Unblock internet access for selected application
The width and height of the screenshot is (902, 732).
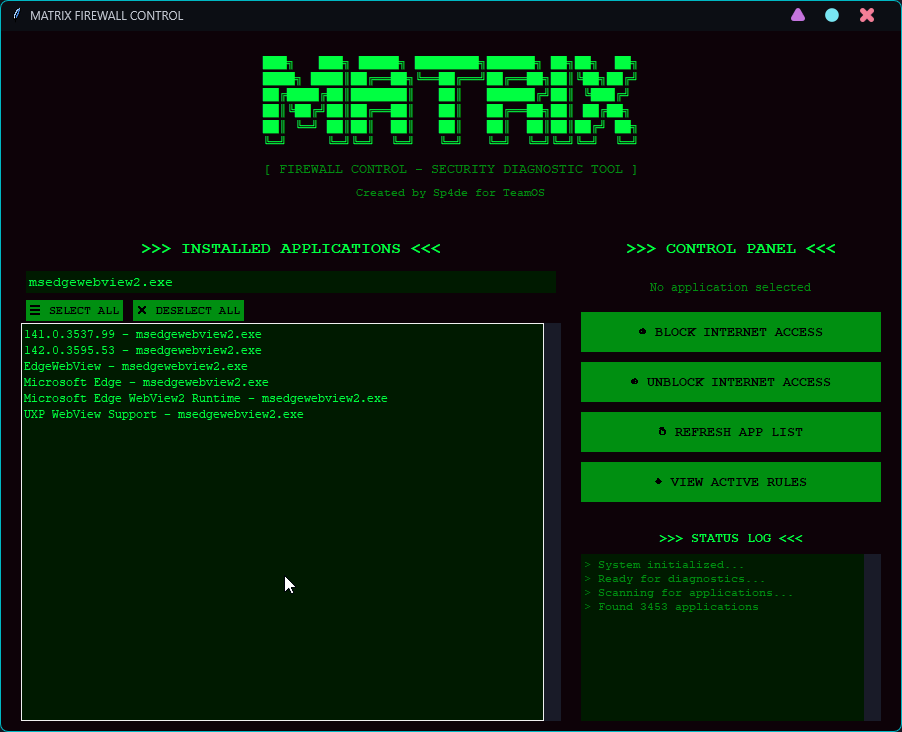point(730,382)
